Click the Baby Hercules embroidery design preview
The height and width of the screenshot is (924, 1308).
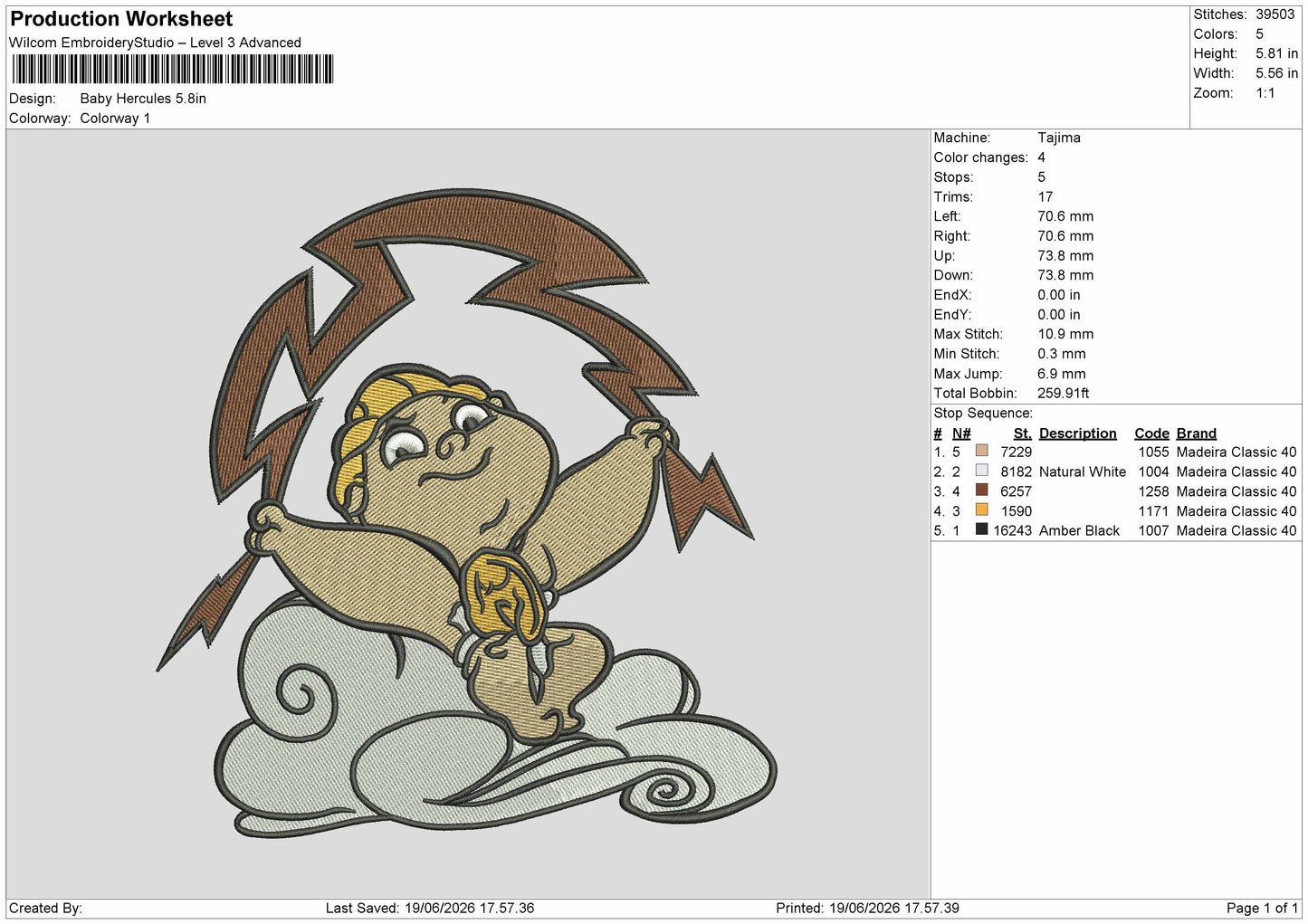466,513
